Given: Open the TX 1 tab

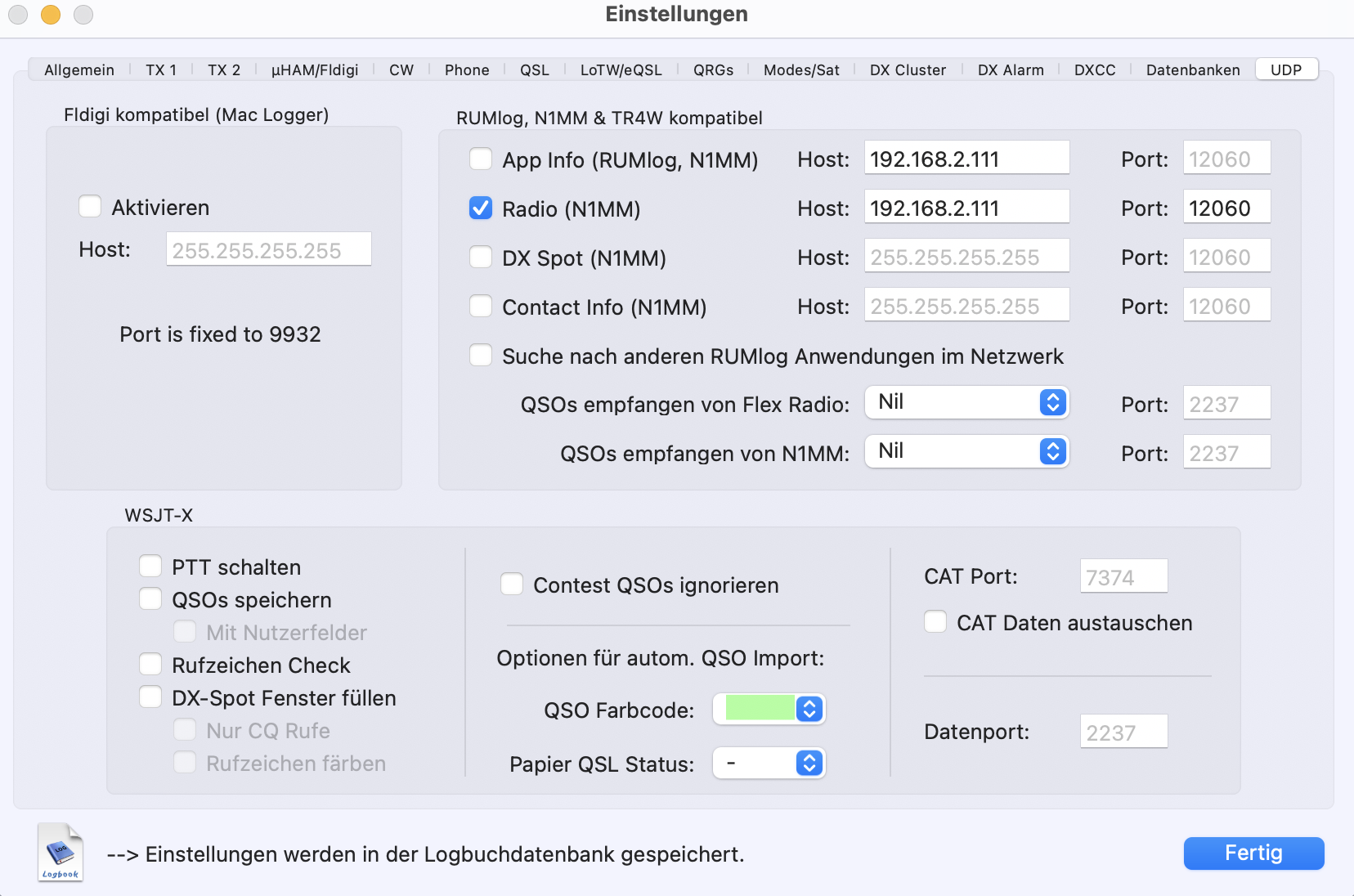Looking at the screenshot, I should point(161,69).
